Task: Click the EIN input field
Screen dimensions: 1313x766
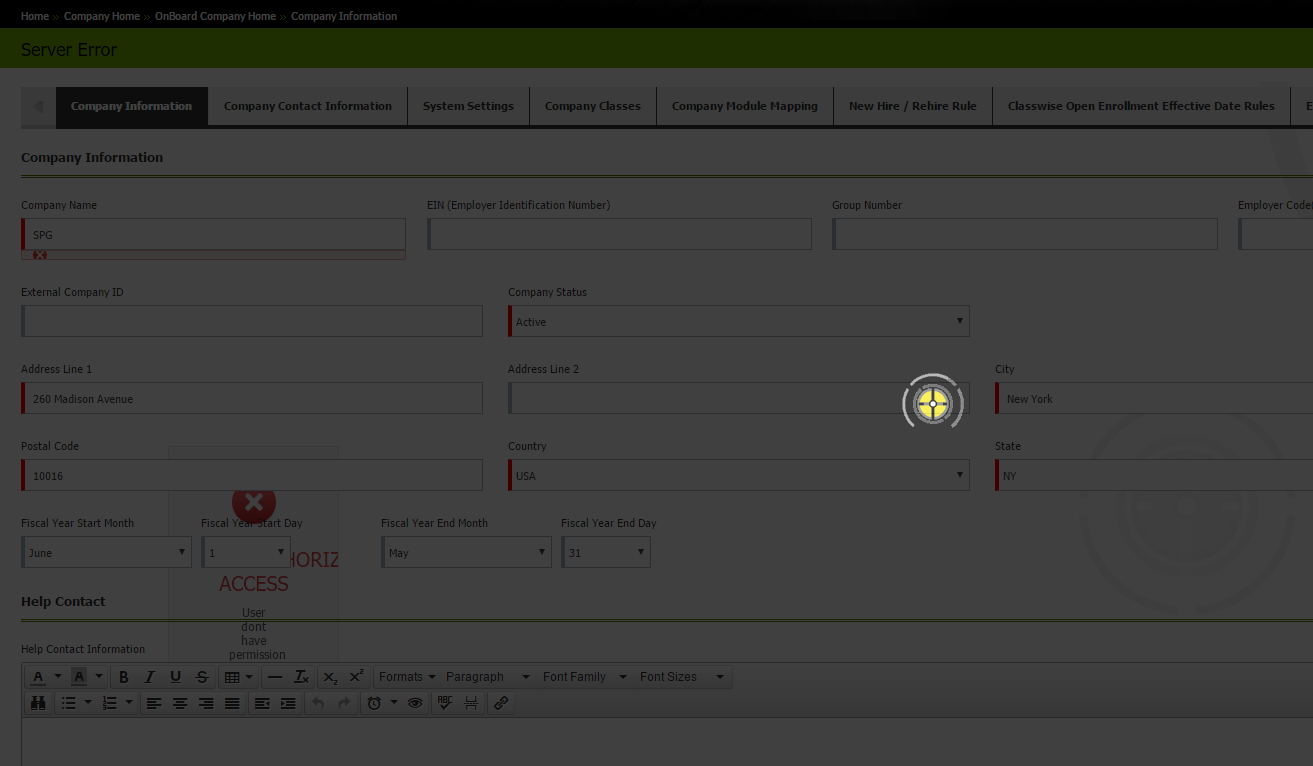Action: pyautogui.click(x=619, y=235)
